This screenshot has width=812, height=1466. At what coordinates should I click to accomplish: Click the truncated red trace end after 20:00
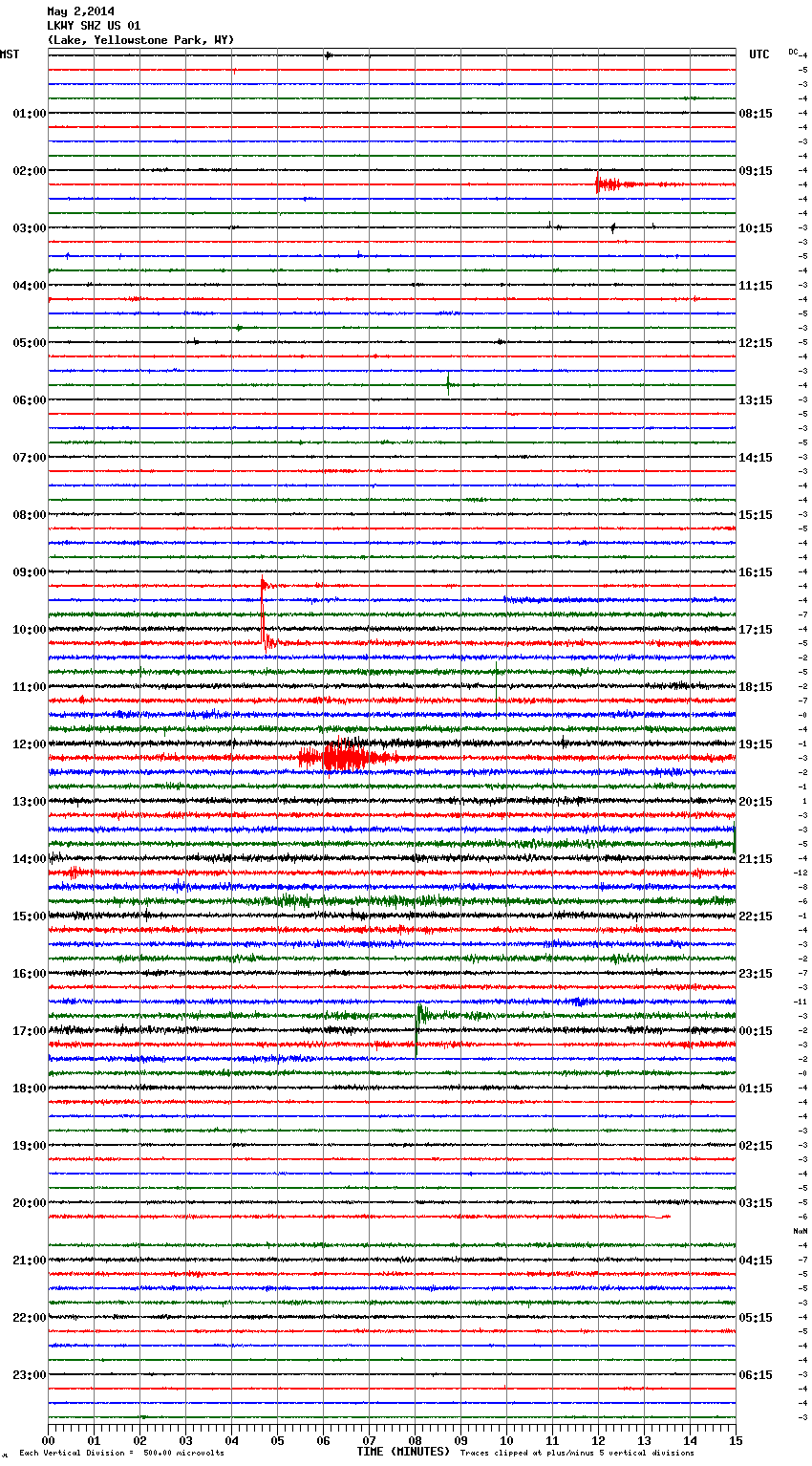658,1217
